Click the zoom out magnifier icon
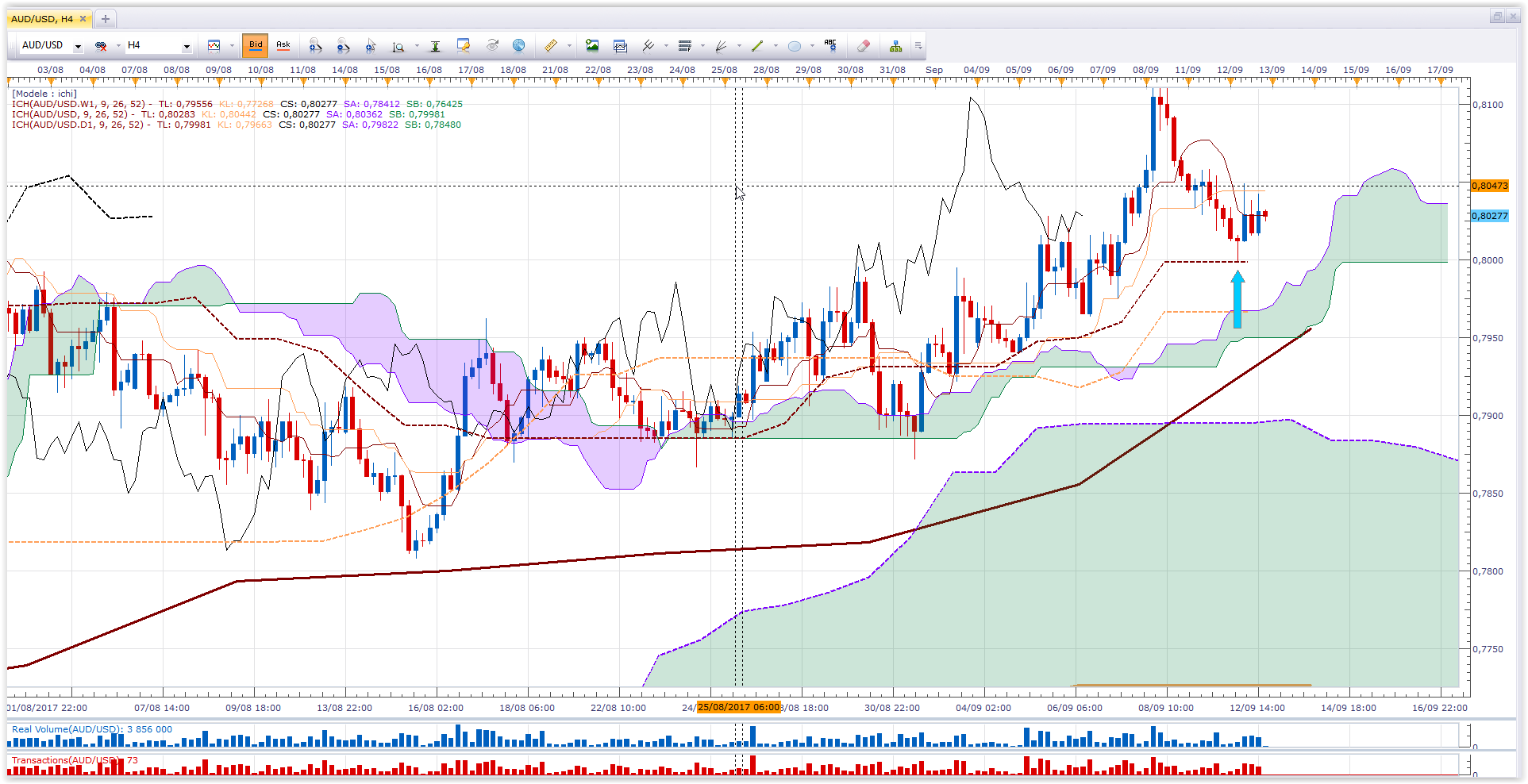Screen dimensions: 1528x784 point(343,46)
